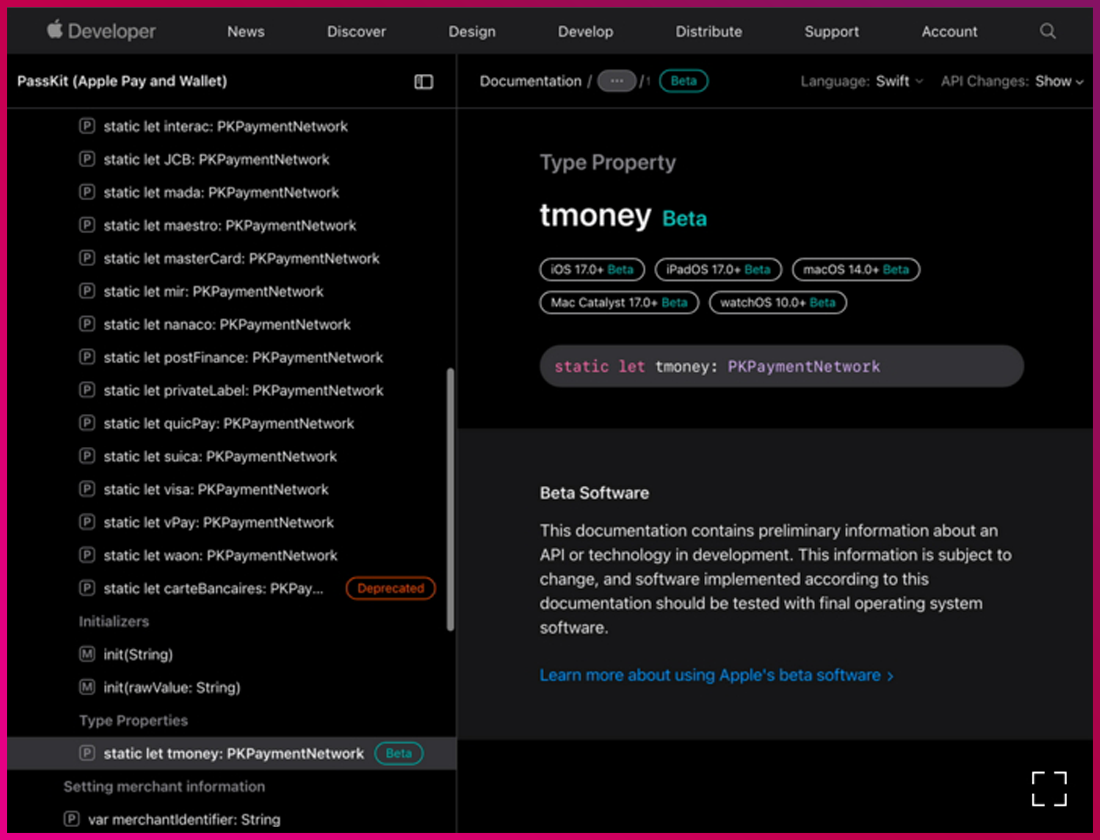Expand the collapsed breadcrumb ellipsis
Image resolution: width=1100 pixels, height=840 pixels.
tap(616, 82)
